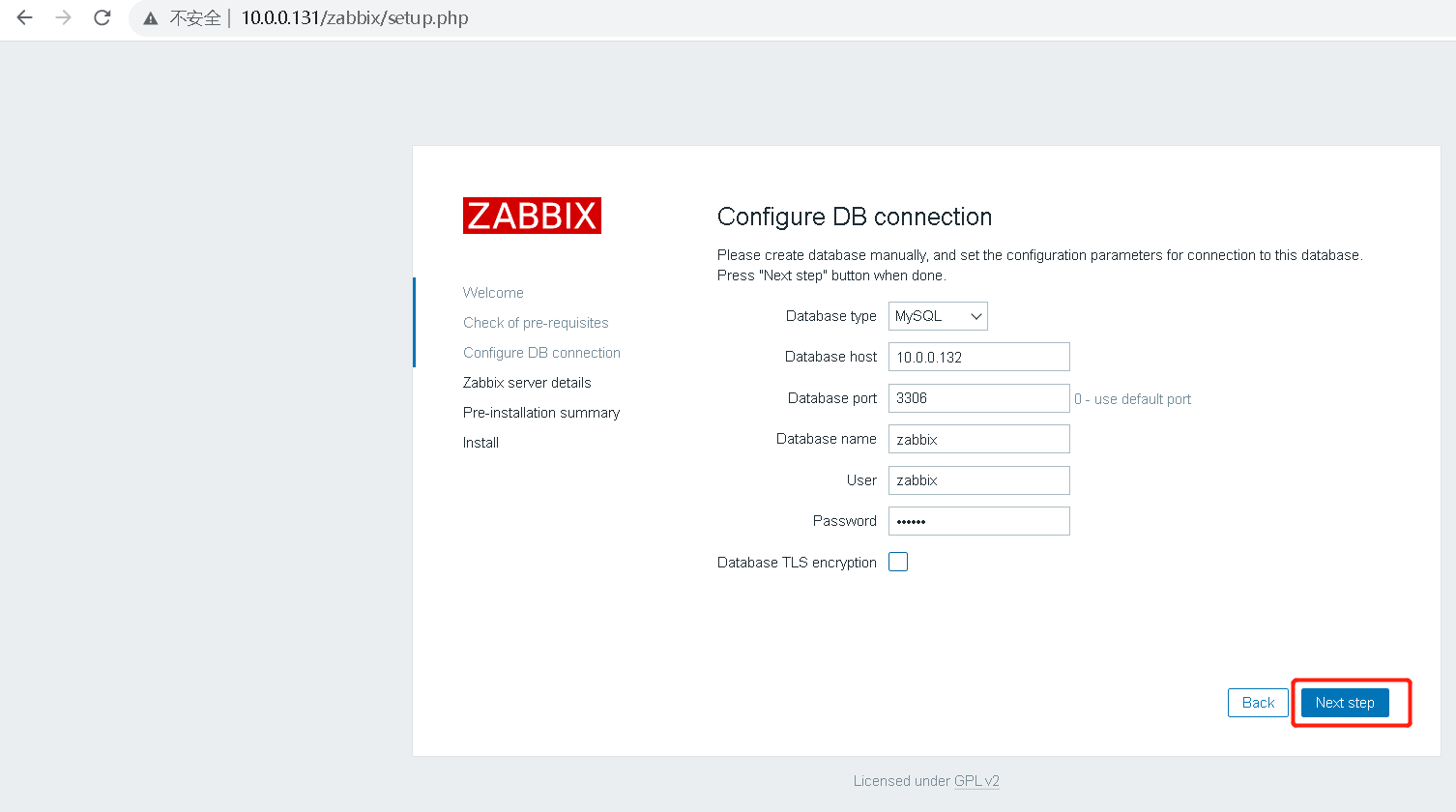Viewport: 1456px width, 812px height.
Task: Click the browser forward arrow
Action: [64, 17]
